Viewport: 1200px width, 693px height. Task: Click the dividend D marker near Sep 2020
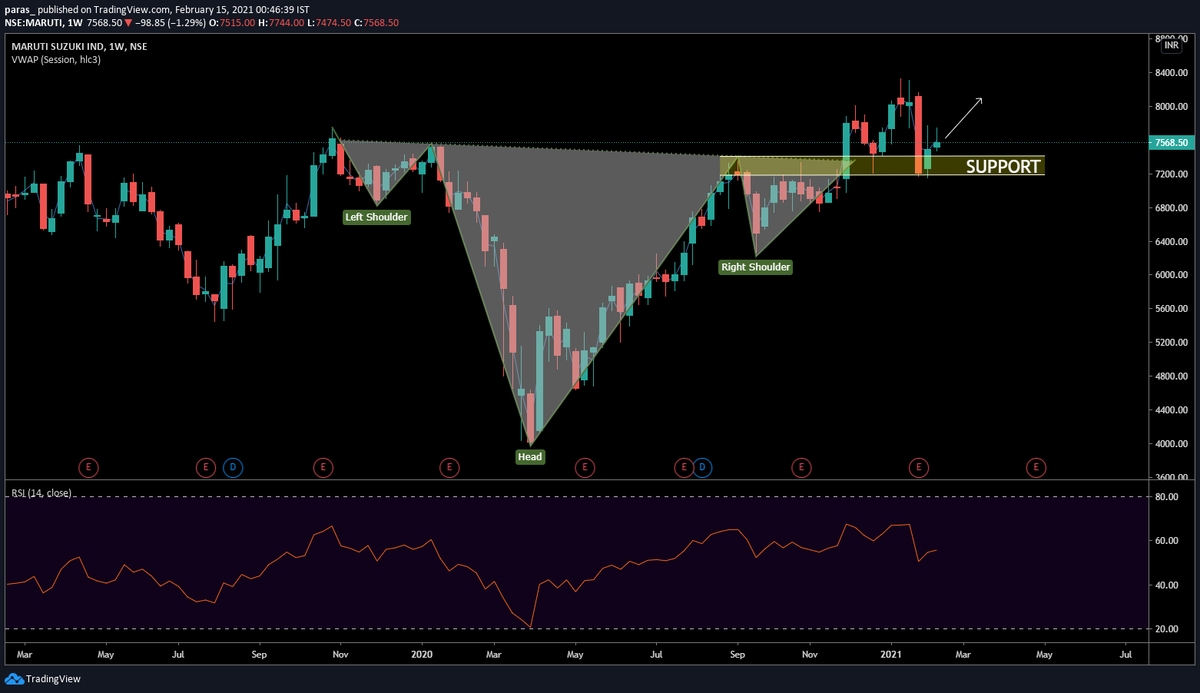point(702,466)
